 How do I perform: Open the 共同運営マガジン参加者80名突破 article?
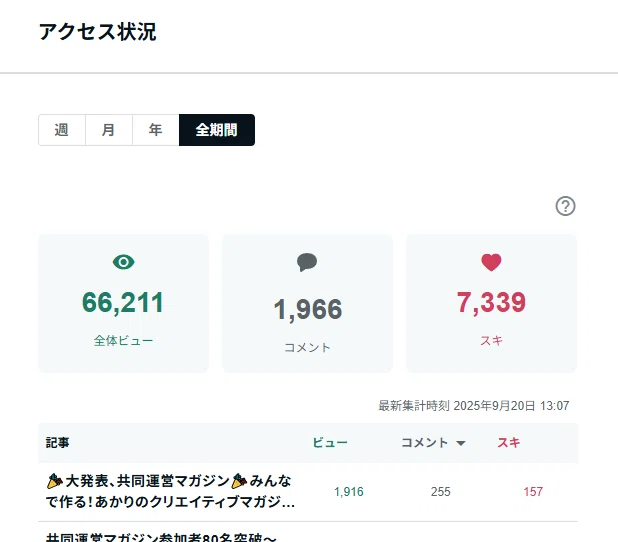click(x=162, y=537)
